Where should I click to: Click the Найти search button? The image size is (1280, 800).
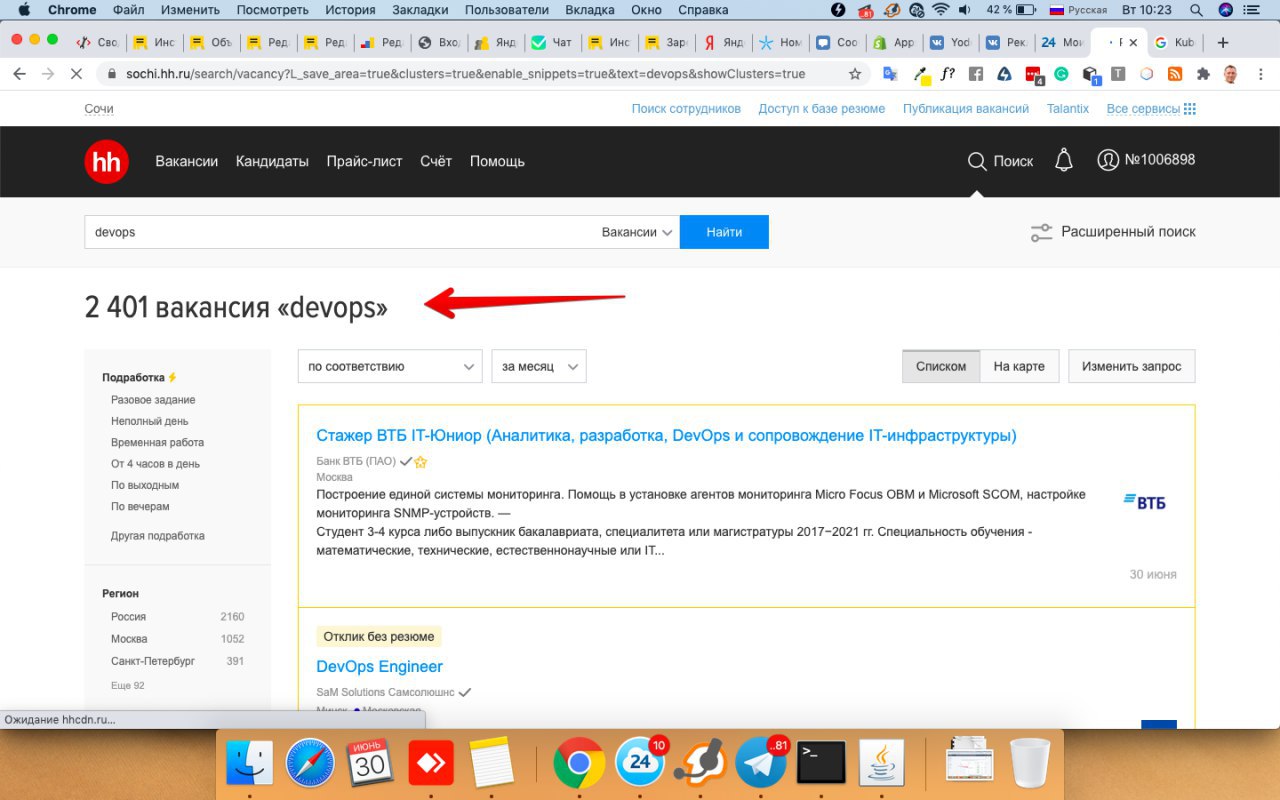pyautogui.click(x=724, y=232)
